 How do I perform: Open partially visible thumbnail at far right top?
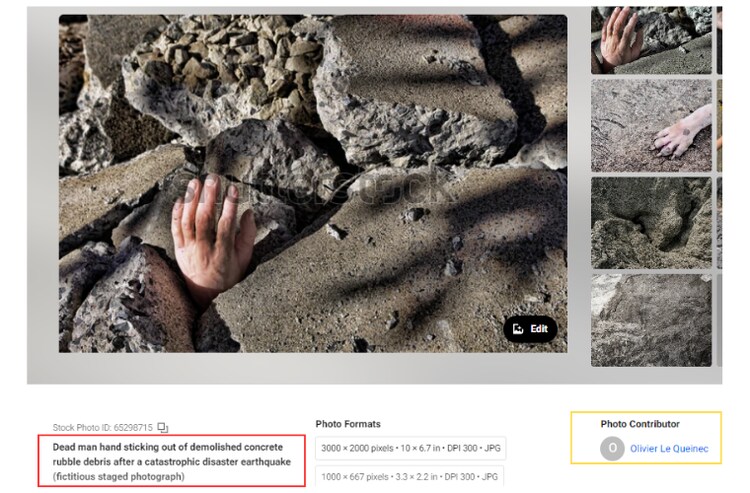719,40
